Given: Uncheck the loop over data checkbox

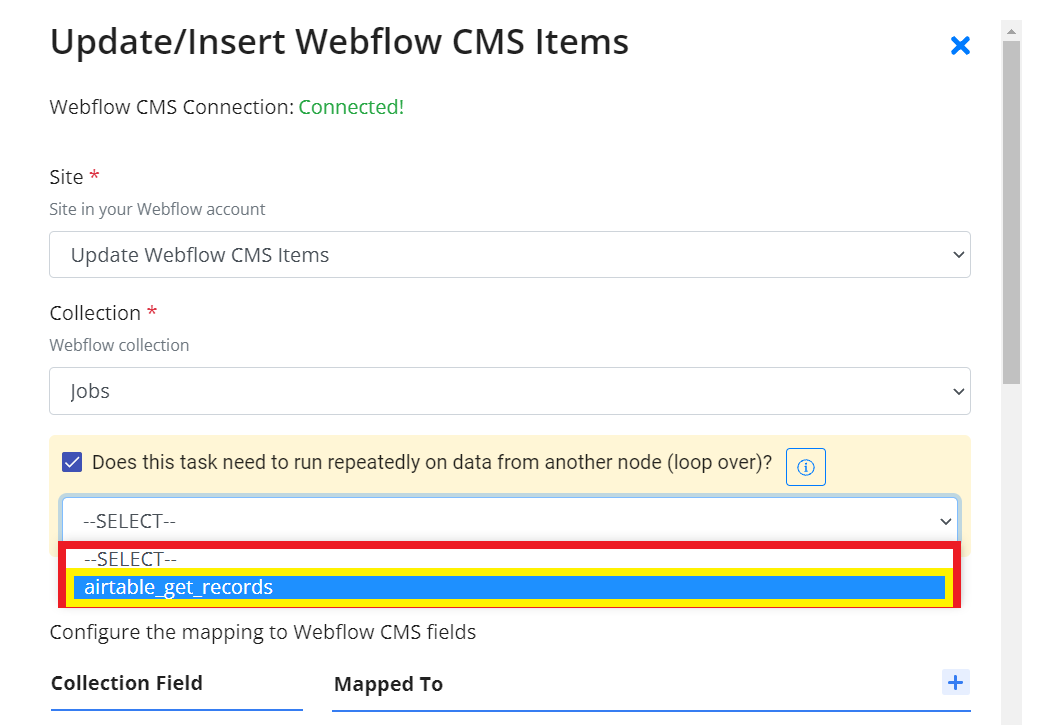Looking at the screenshot, I should tap(72, 462).
